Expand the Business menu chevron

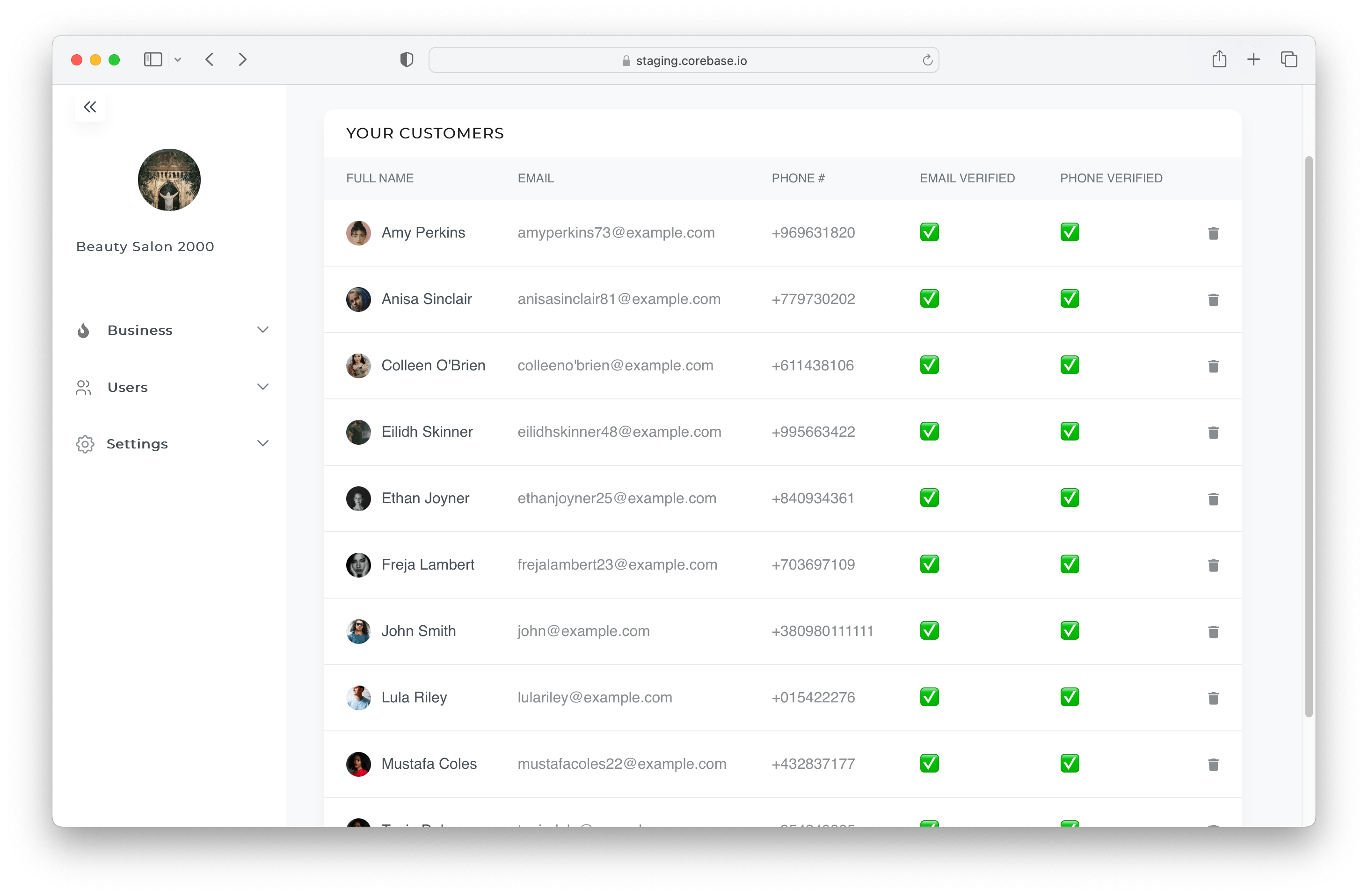pos(262,330)
